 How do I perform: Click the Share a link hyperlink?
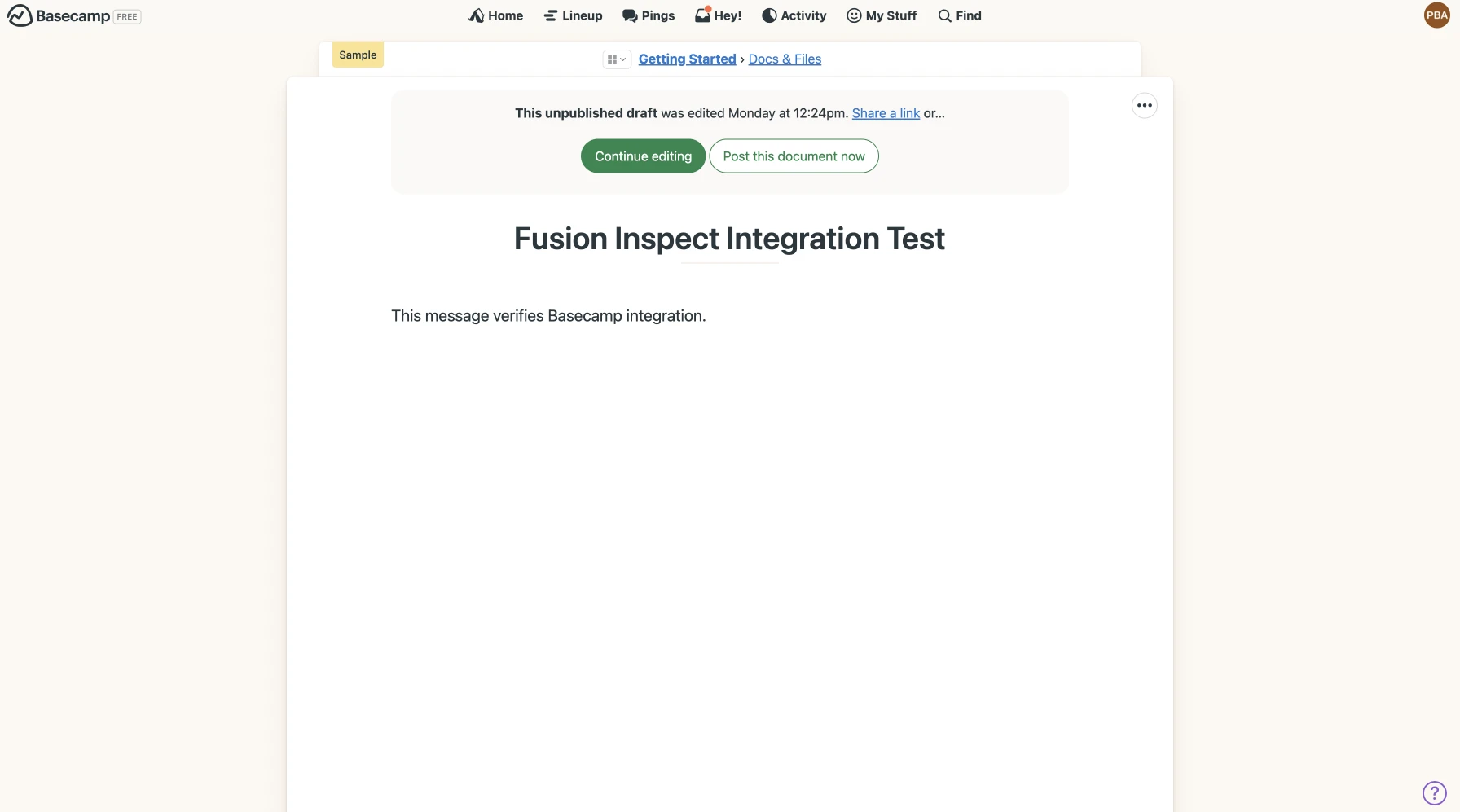(x=886, y=113)
